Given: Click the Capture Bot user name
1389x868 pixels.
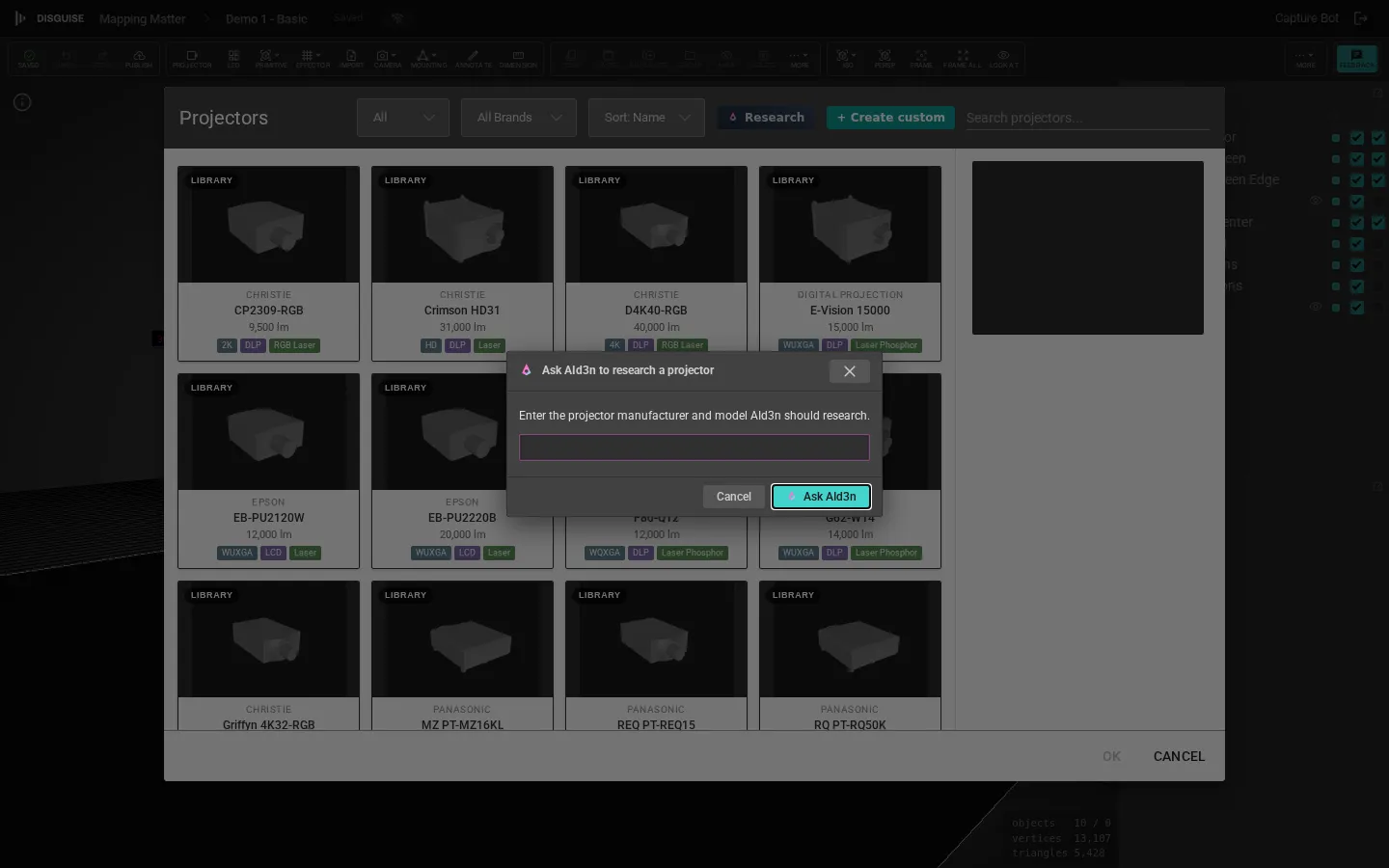Looking at the screenshot, I should click(x=1307, y=18).
